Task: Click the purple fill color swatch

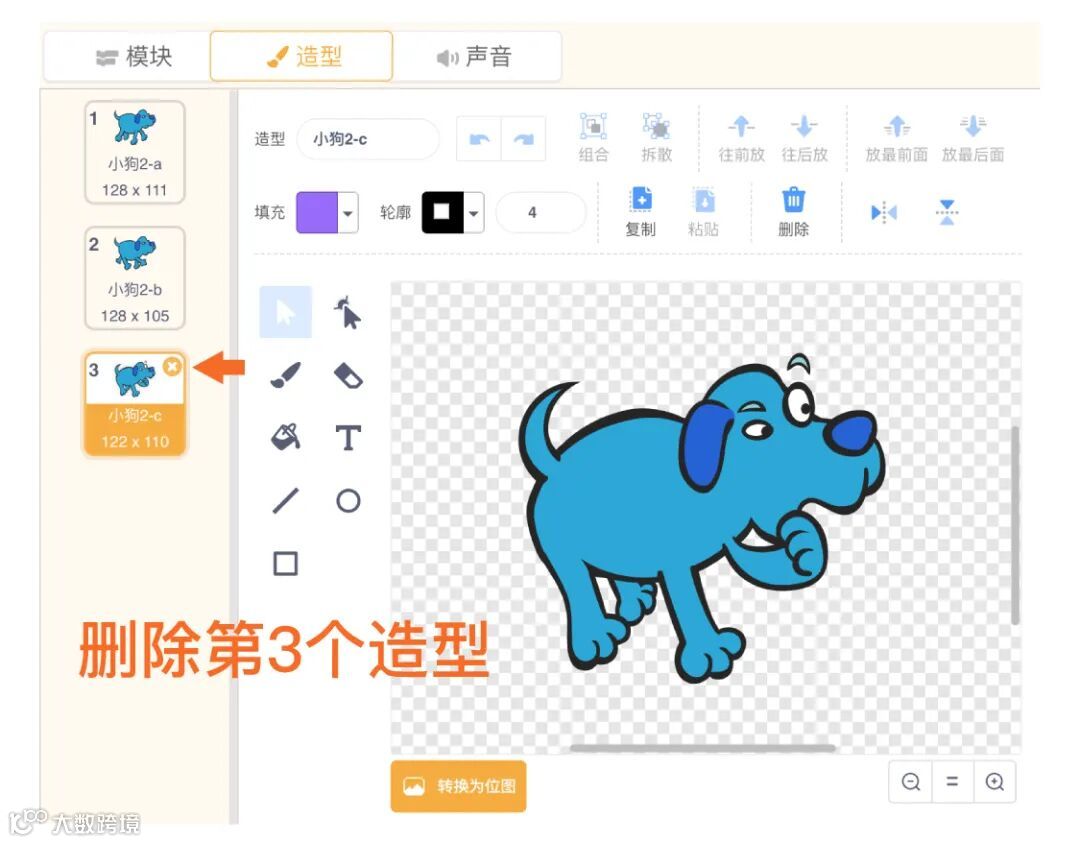Action: (317, 213)
